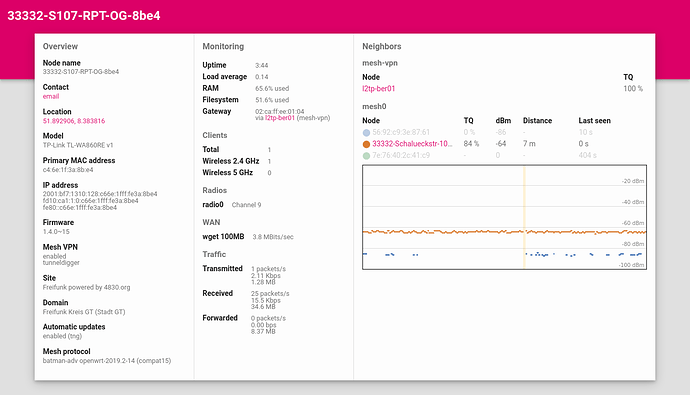Select primary MAC address c4:6e:1f:3a:8b:e4

68,170
